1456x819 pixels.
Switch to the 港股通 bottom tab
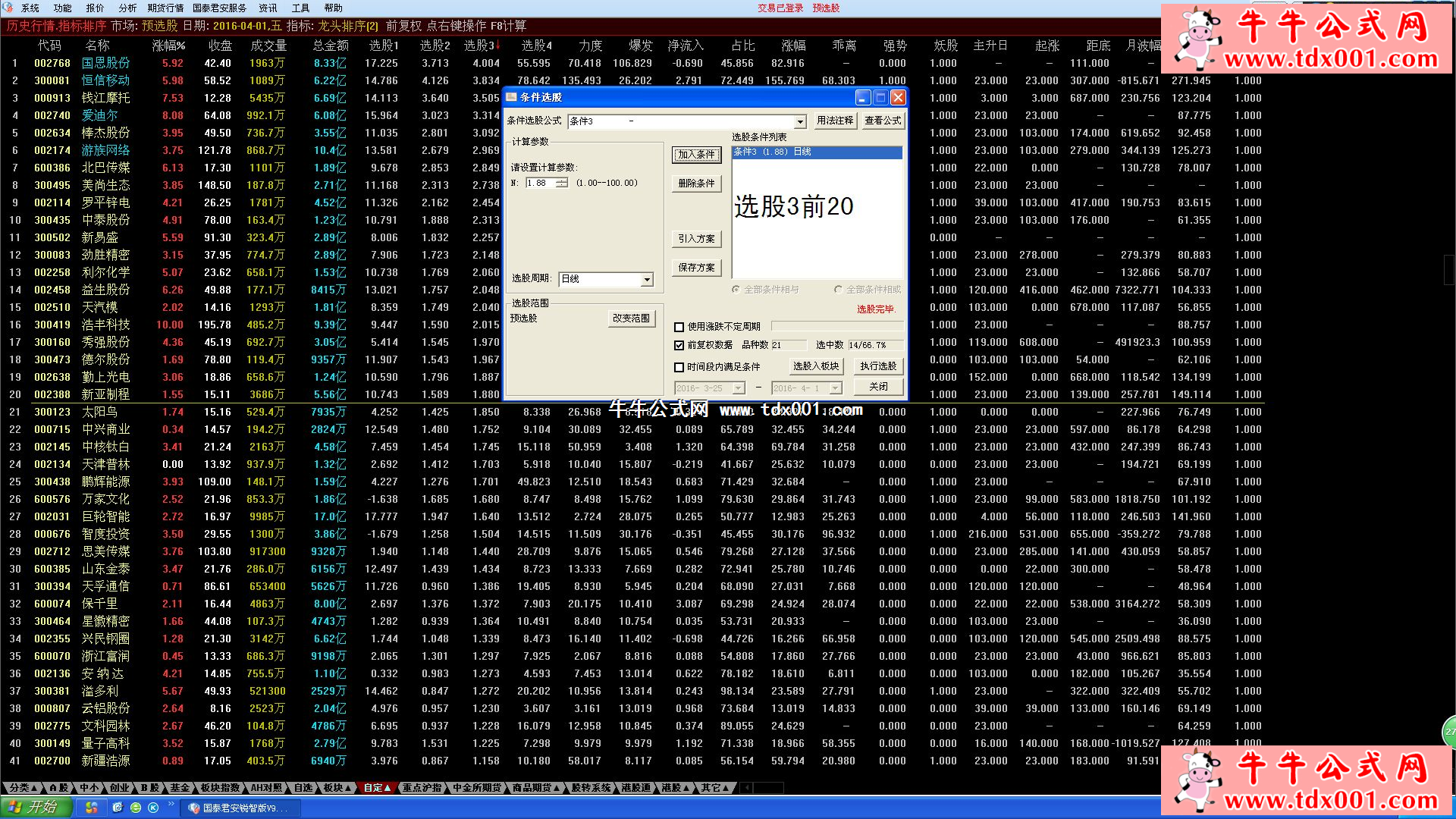[636, 788]
